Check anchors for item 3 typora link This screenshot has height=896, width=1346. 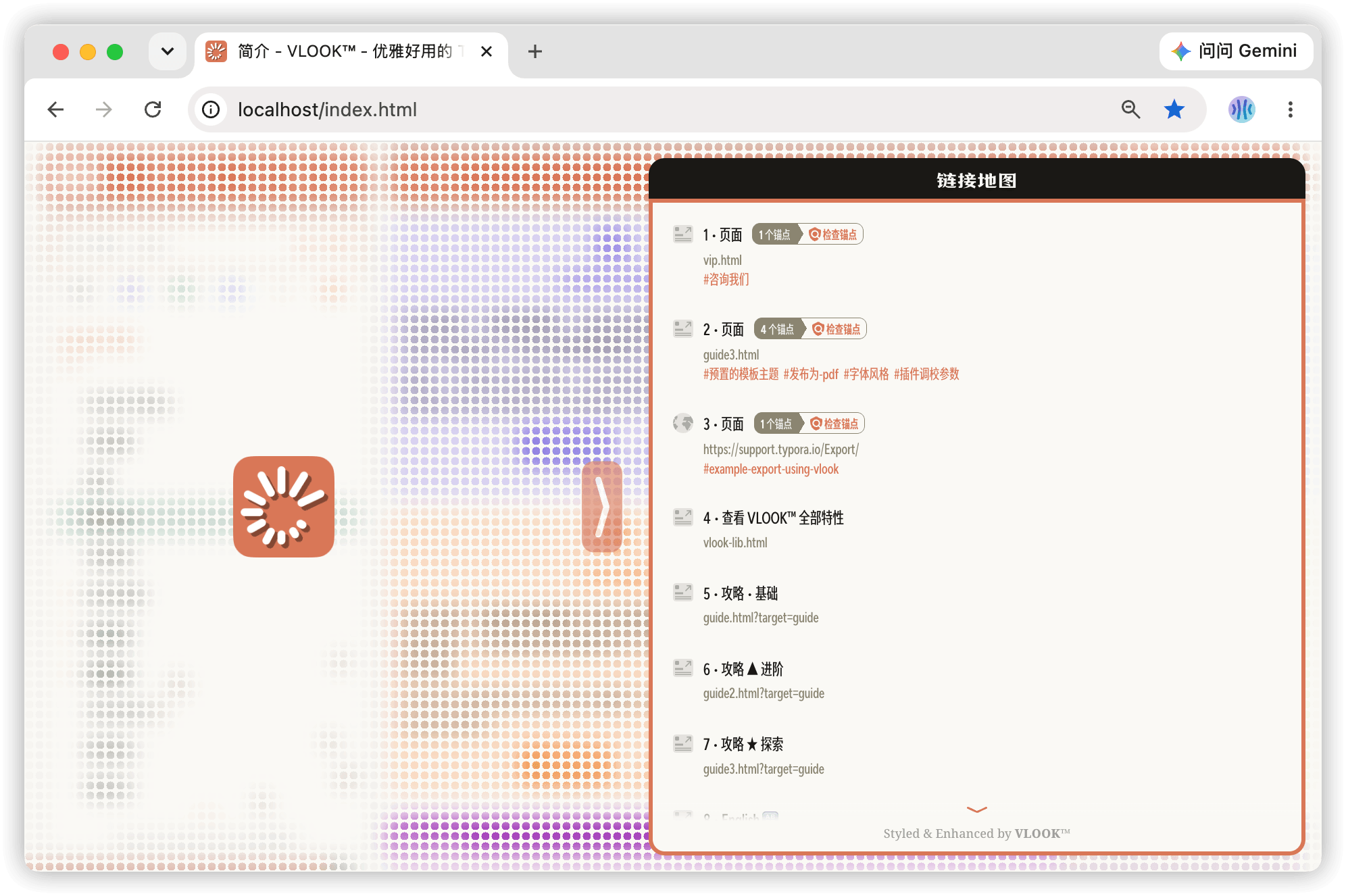tap(834, 424)
